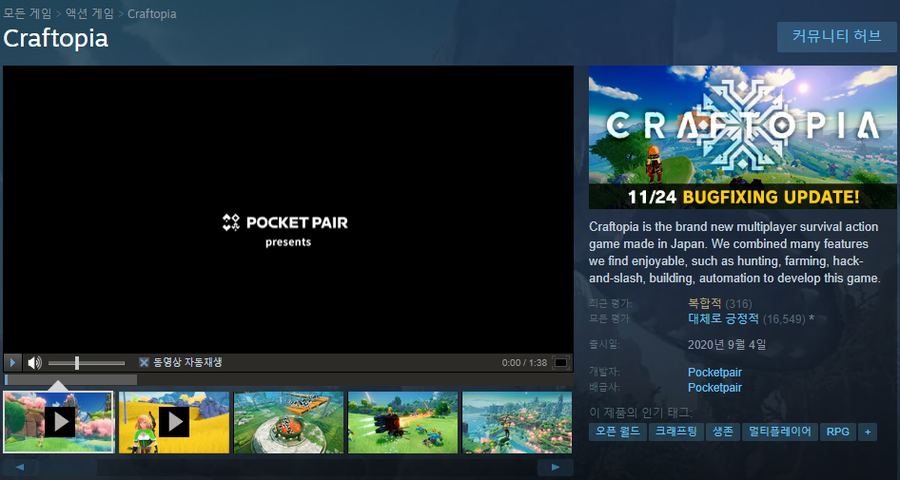
Task: Open publisher Pocketpair link
Action: point(715,388)
